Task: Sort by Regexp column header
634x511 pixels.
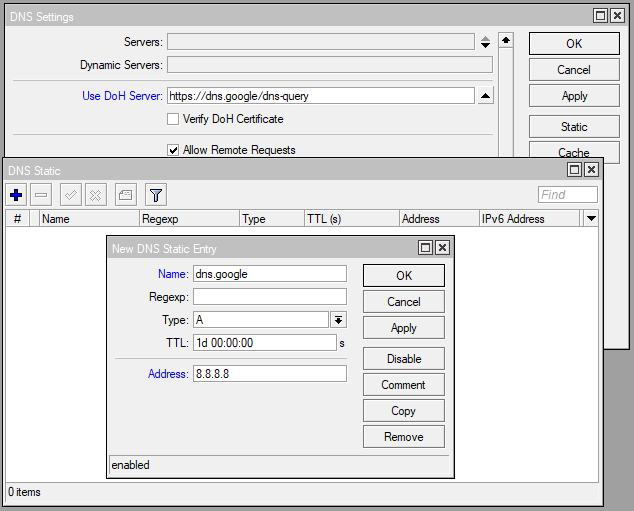Action: tap(189, 219)
